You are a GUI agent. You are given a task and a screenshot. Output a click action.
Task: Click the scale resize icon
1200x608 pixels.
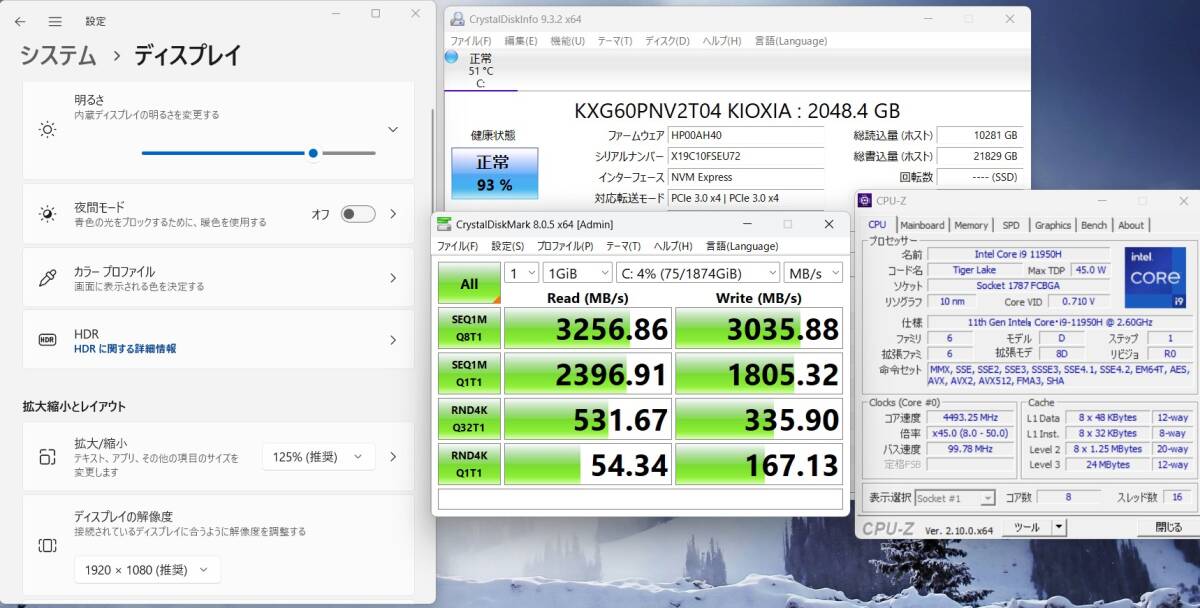[x=47, y=457]
